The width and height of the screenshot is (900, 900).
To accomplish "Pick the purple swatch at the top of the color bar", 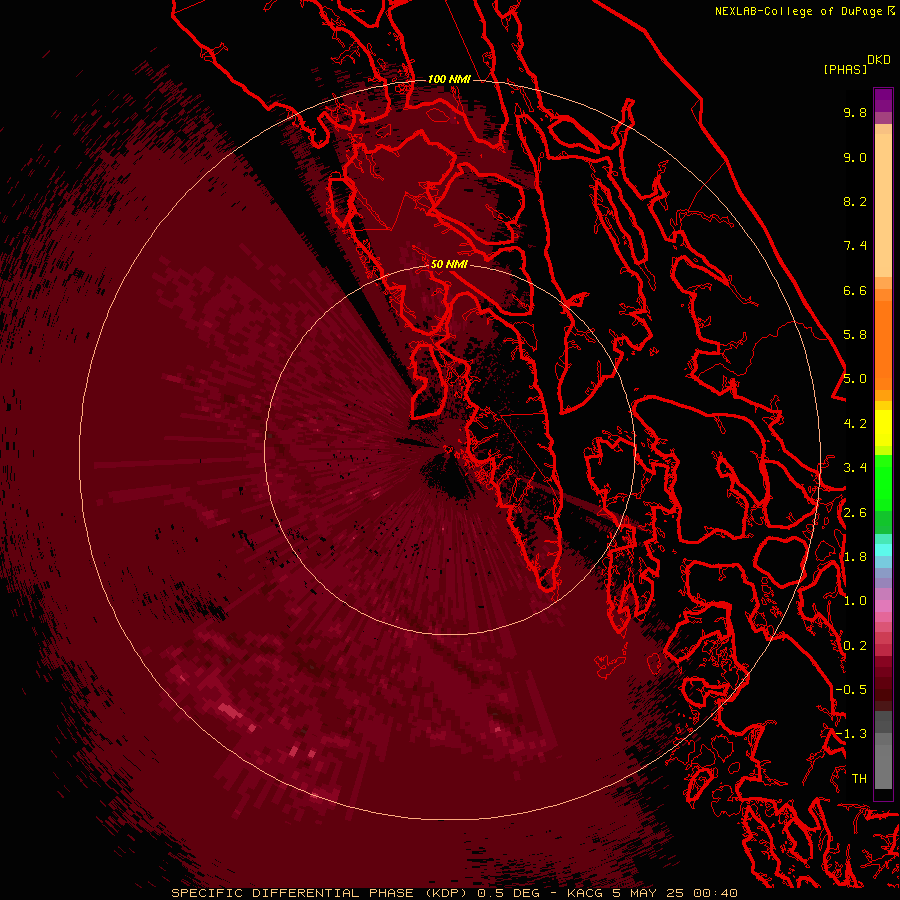I will 883,100.
